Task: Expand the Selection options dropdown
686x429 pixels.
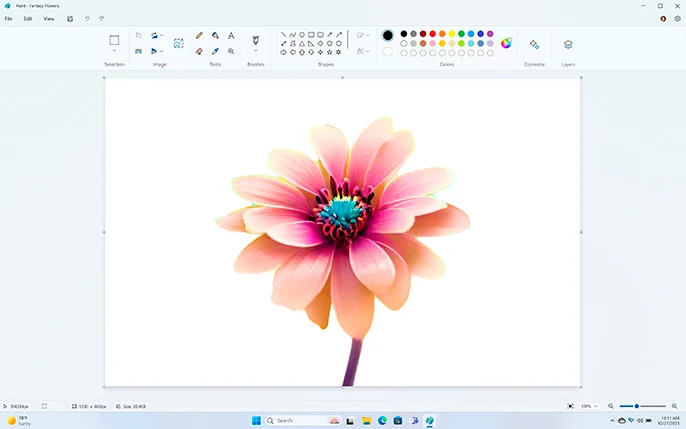Action: pyautogui.click(x=114, y=51)
